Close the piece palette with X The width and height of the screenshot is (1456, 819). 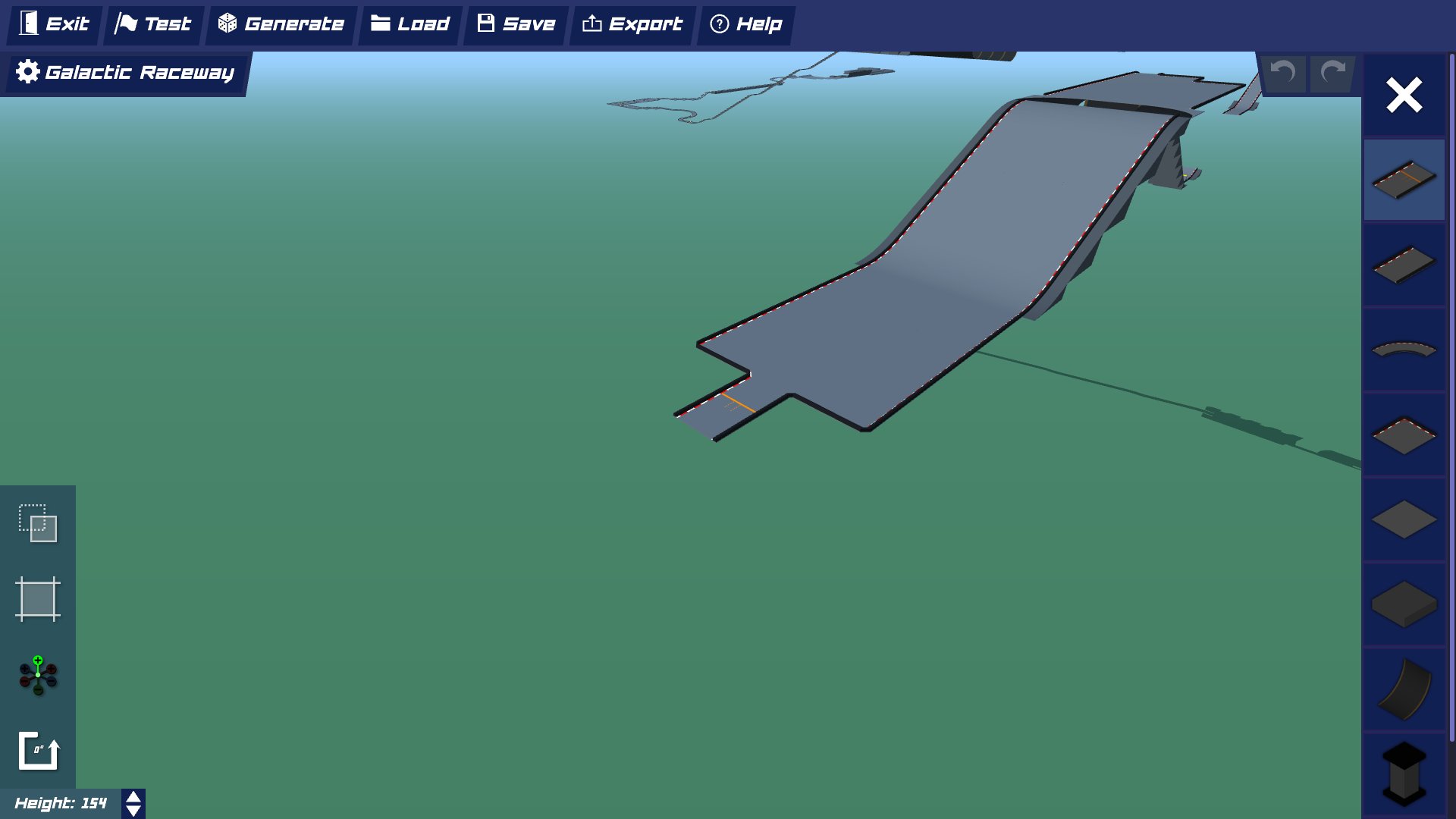click(x=1404, y=96)
